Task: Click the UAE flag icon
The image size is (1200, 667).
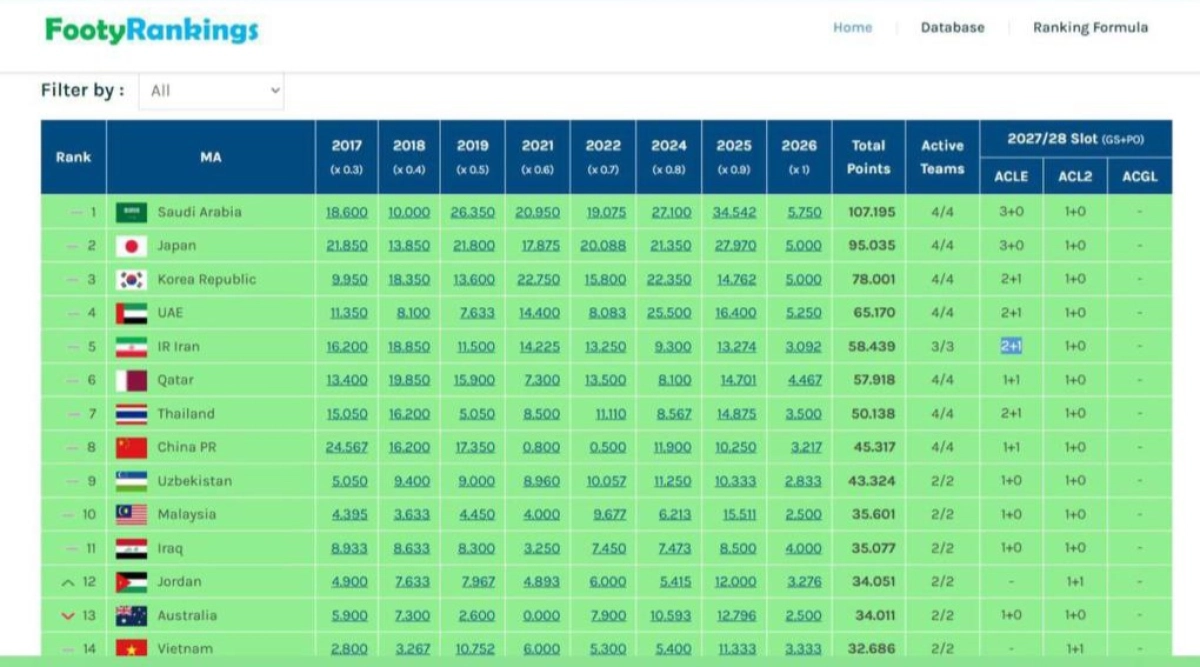Action: coord(132,313)
